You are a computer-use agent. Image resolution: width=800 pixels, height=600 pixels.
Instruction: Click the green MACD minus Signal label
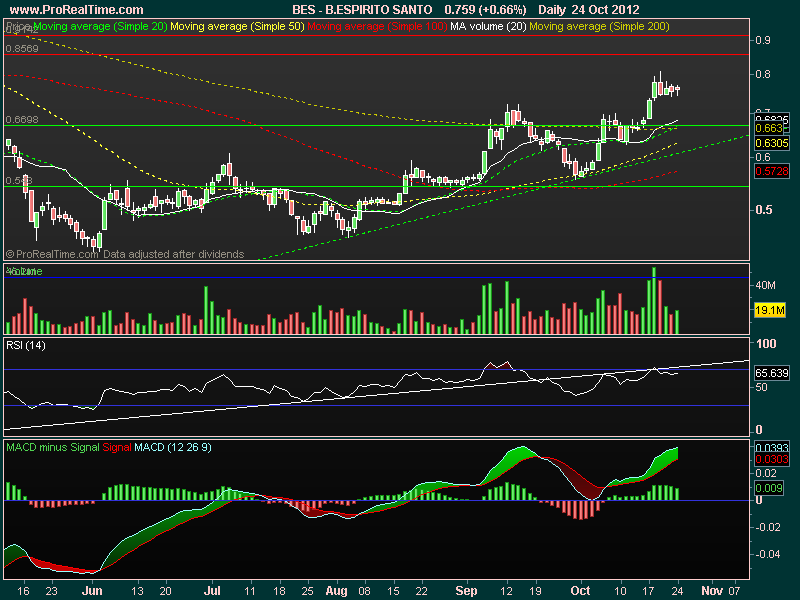(52, 446)
